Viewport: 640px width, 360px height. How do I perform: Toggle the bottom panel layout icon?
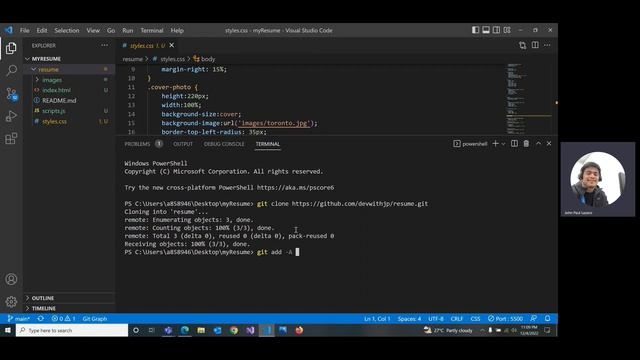point(486,30)
